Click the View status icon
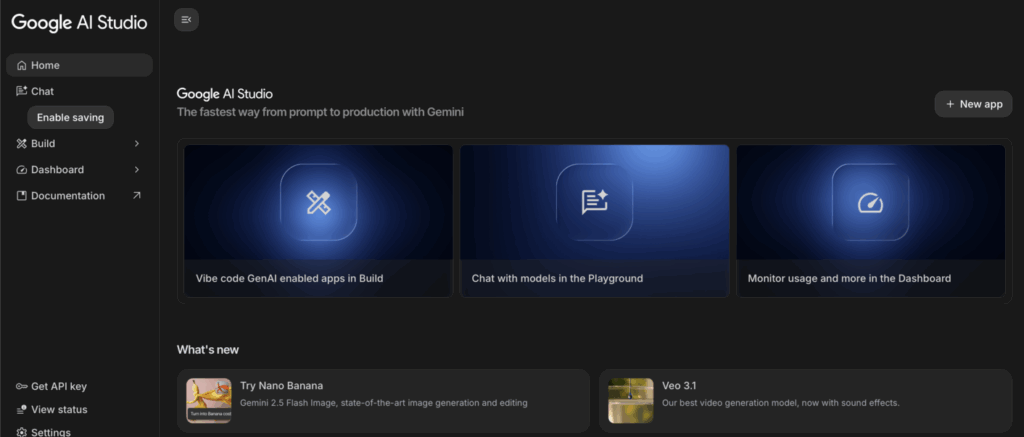1024x437 pixels. click(x=21, y=410)
